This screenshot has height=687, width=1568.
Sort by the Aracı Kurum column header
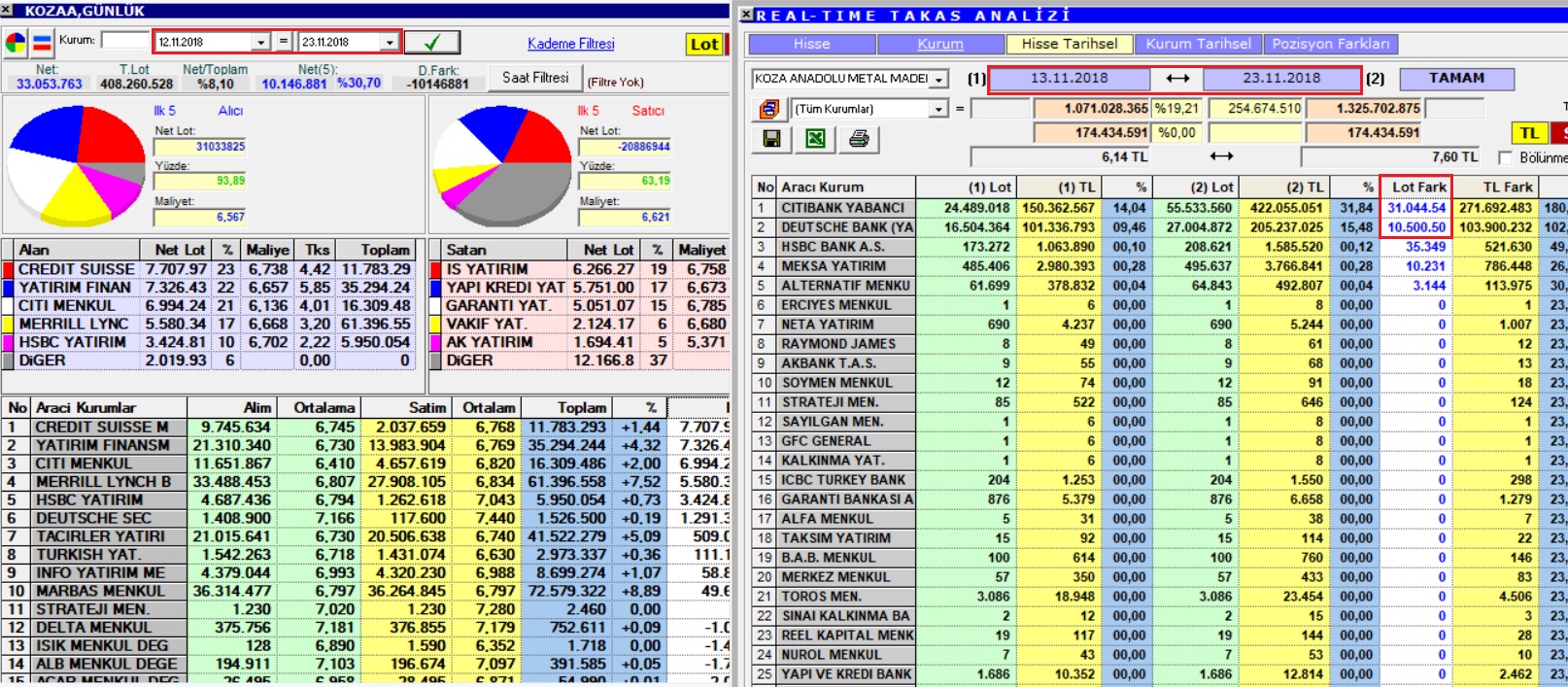click(x=845, y=187)
